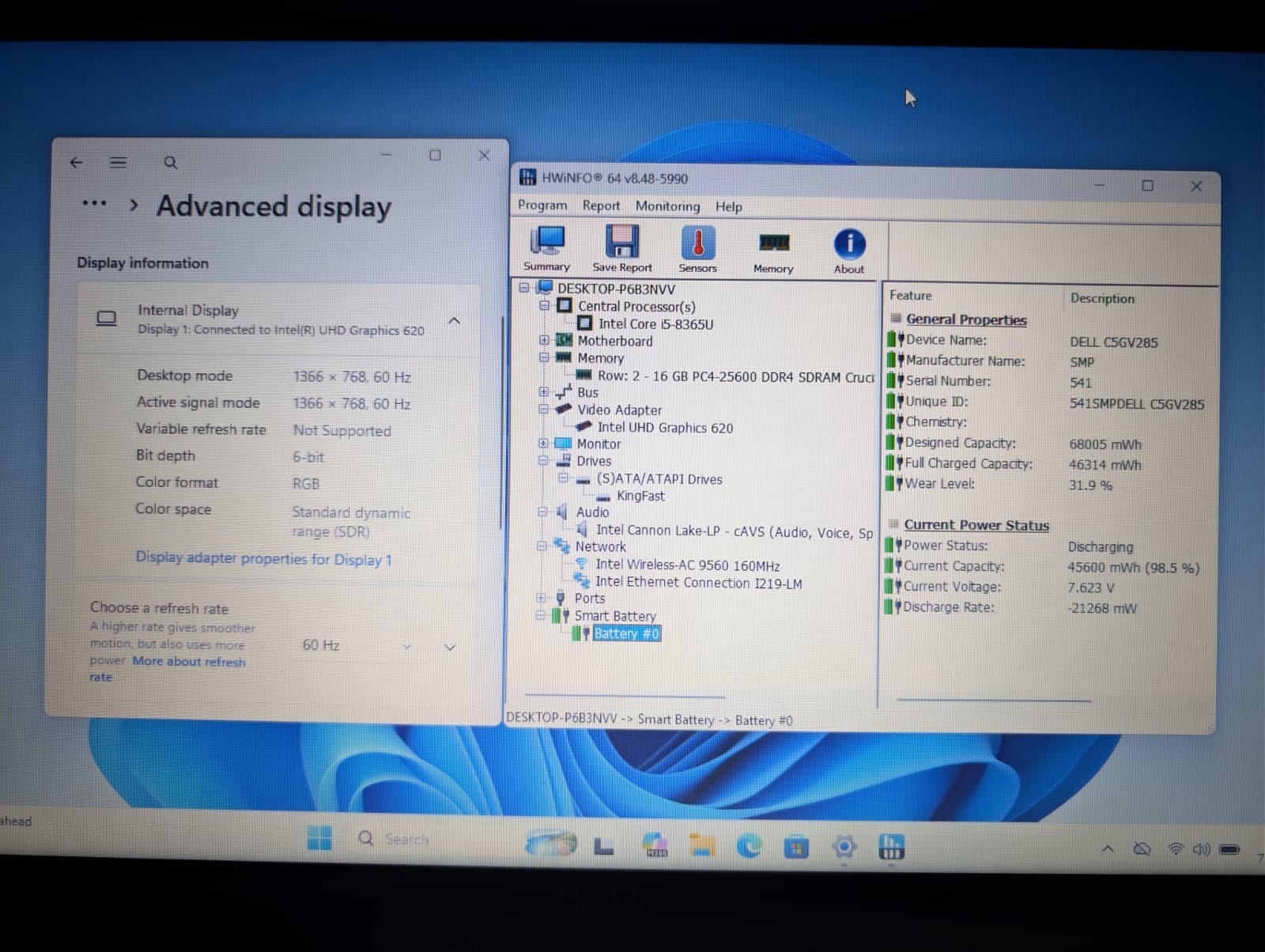Screen dimensions: 1265x952
Task: Collapse the DESKTOP-P6B3NVV root node
Action: (524, 288)
